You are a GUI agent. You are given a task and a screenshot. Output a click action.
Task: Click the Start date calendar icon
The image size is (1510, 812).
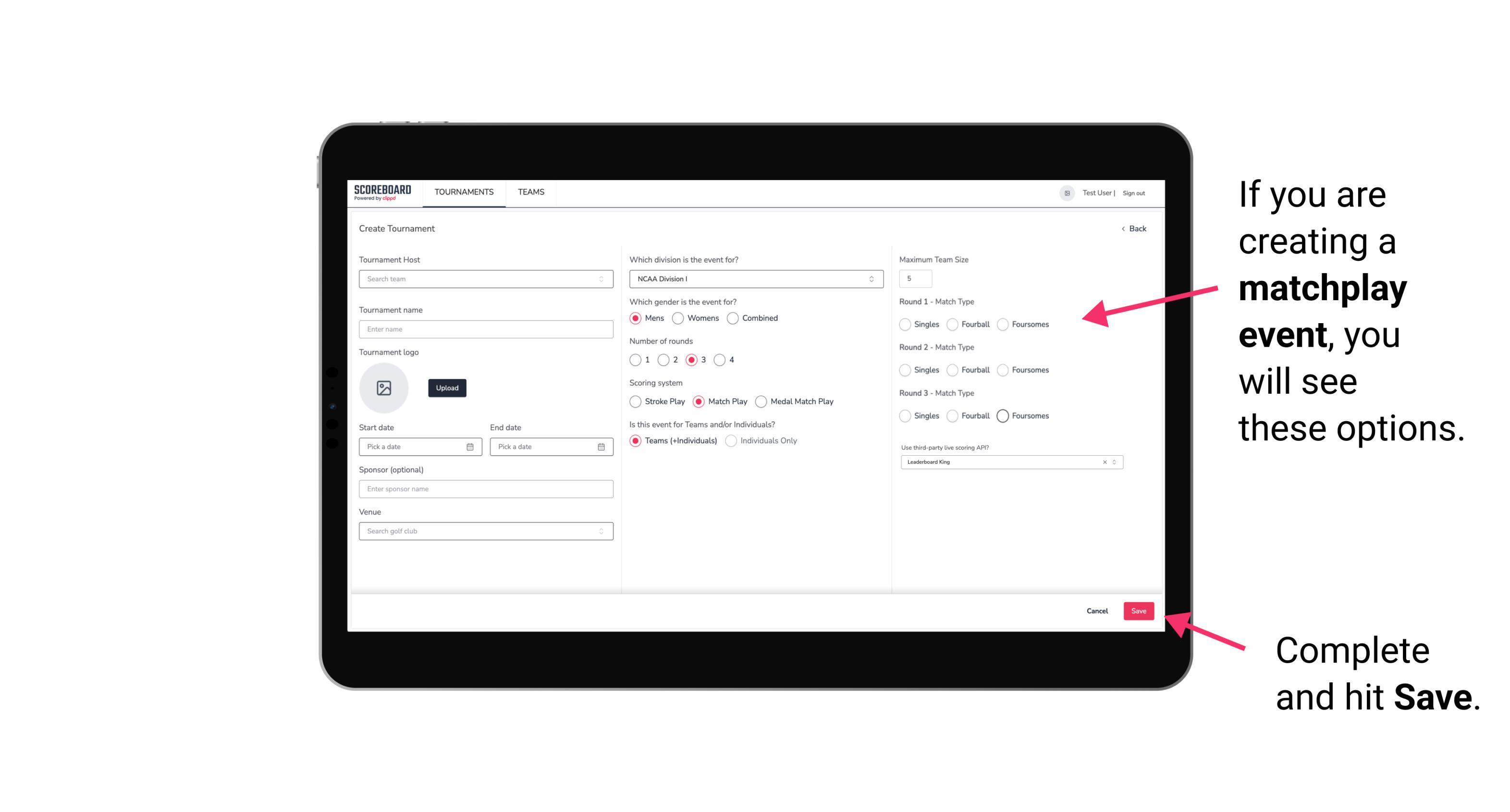(470, 446)
